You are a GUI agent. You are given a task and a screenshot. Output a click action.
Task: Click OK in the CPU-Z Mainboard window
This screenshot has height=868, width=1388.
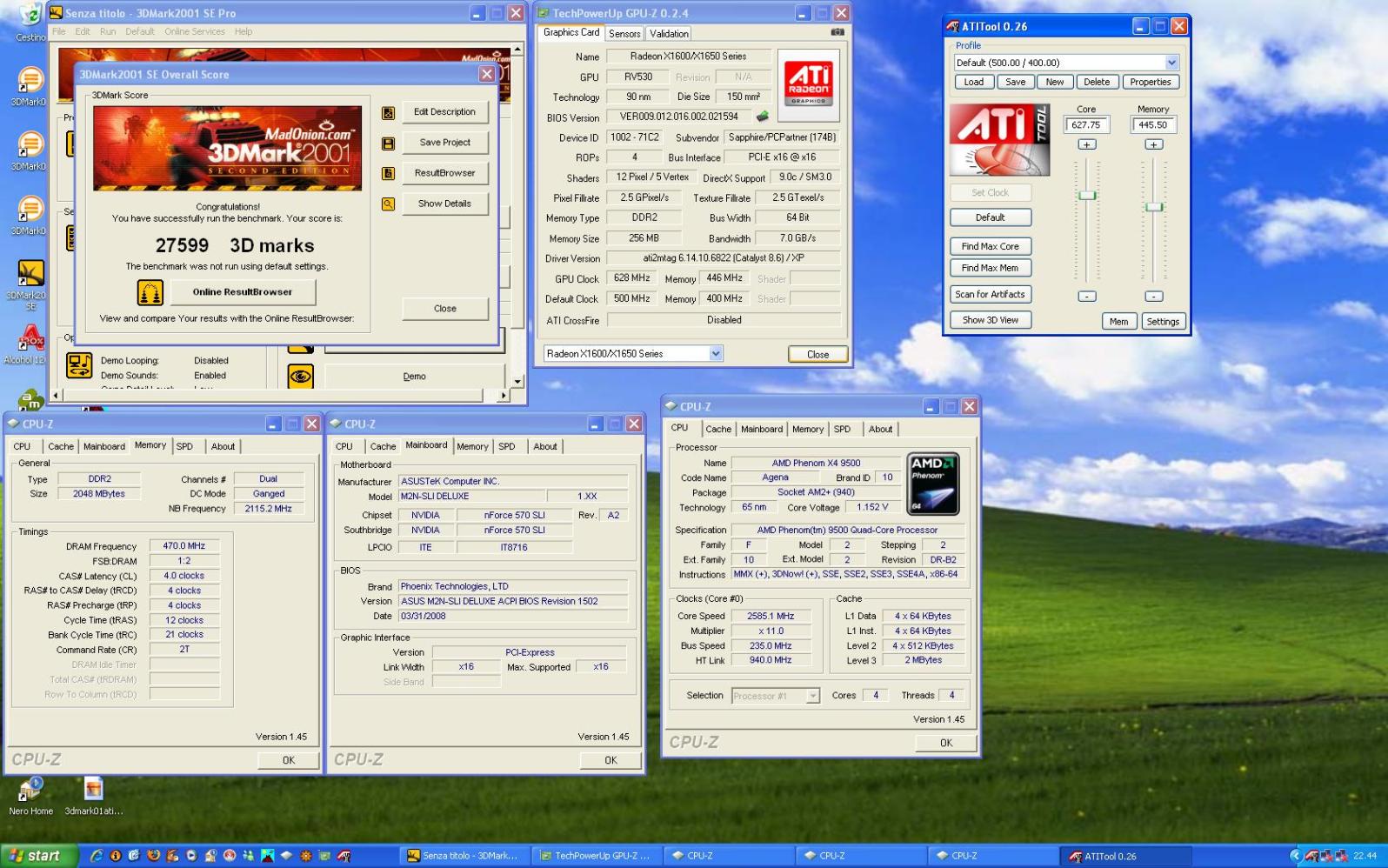[x=611, y=760]
